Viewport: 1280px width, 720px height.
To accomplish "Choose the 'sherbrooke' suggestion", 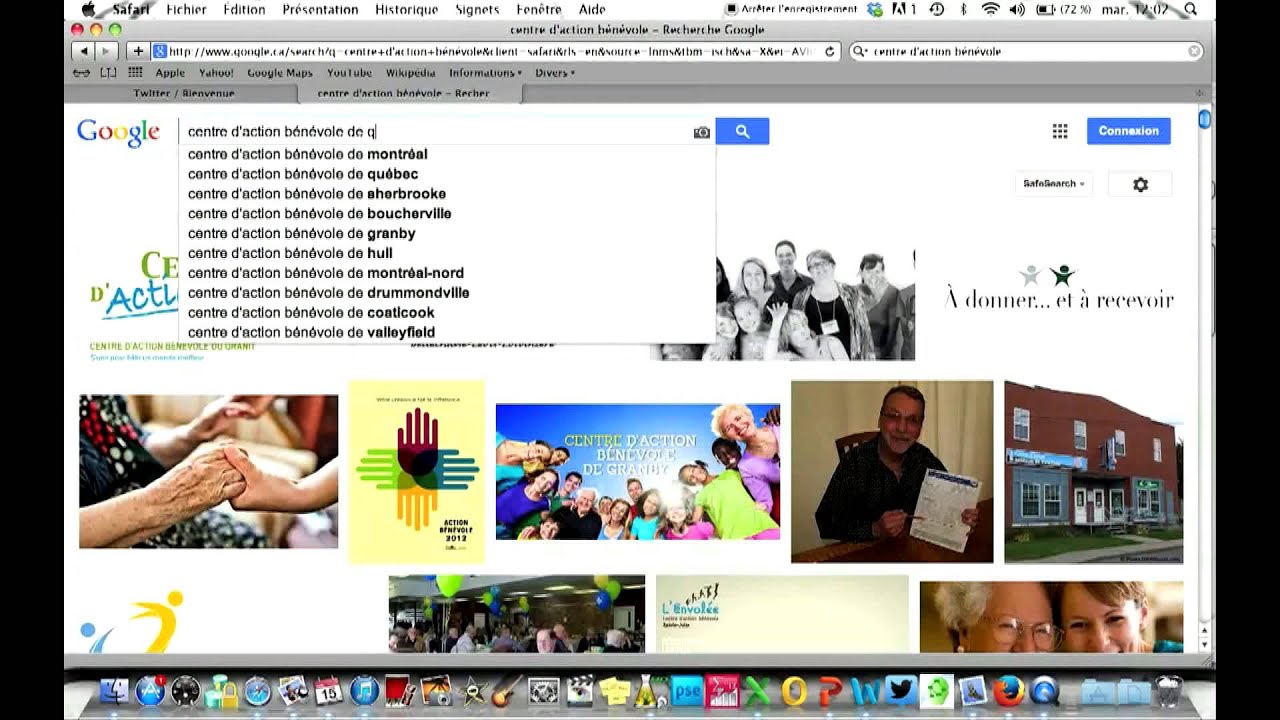I will click(x=448, y=194).
